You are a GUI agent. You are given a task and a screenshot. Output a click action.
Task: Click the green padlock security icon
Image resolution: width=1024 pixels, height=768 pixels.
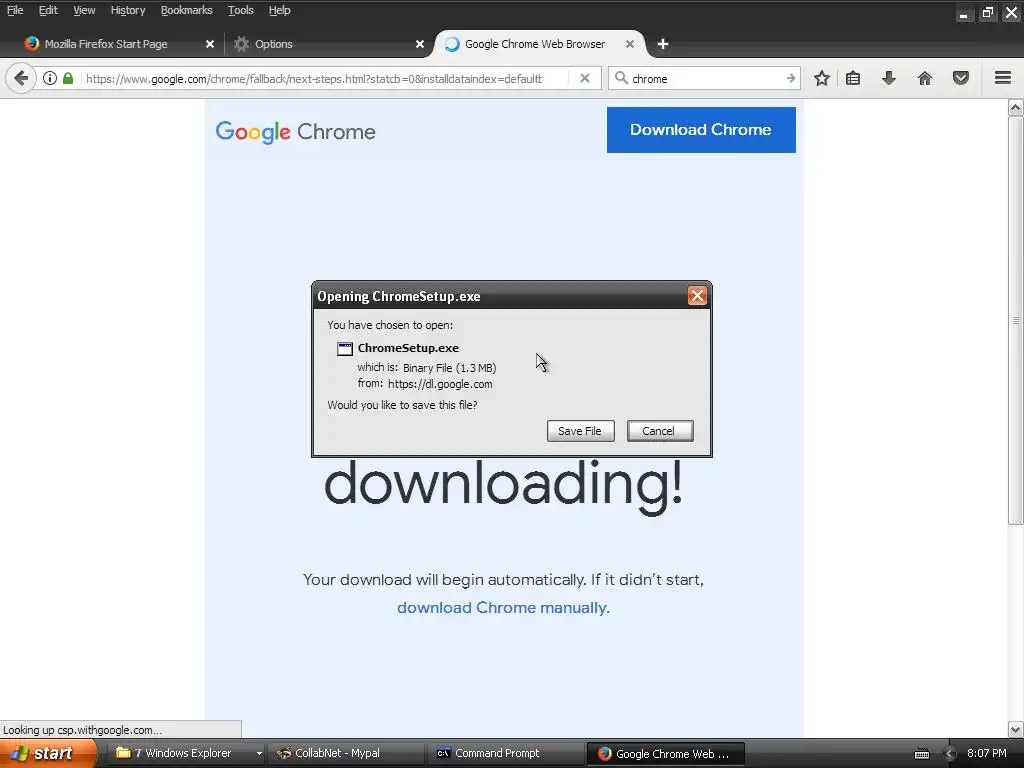pos(68,78)
